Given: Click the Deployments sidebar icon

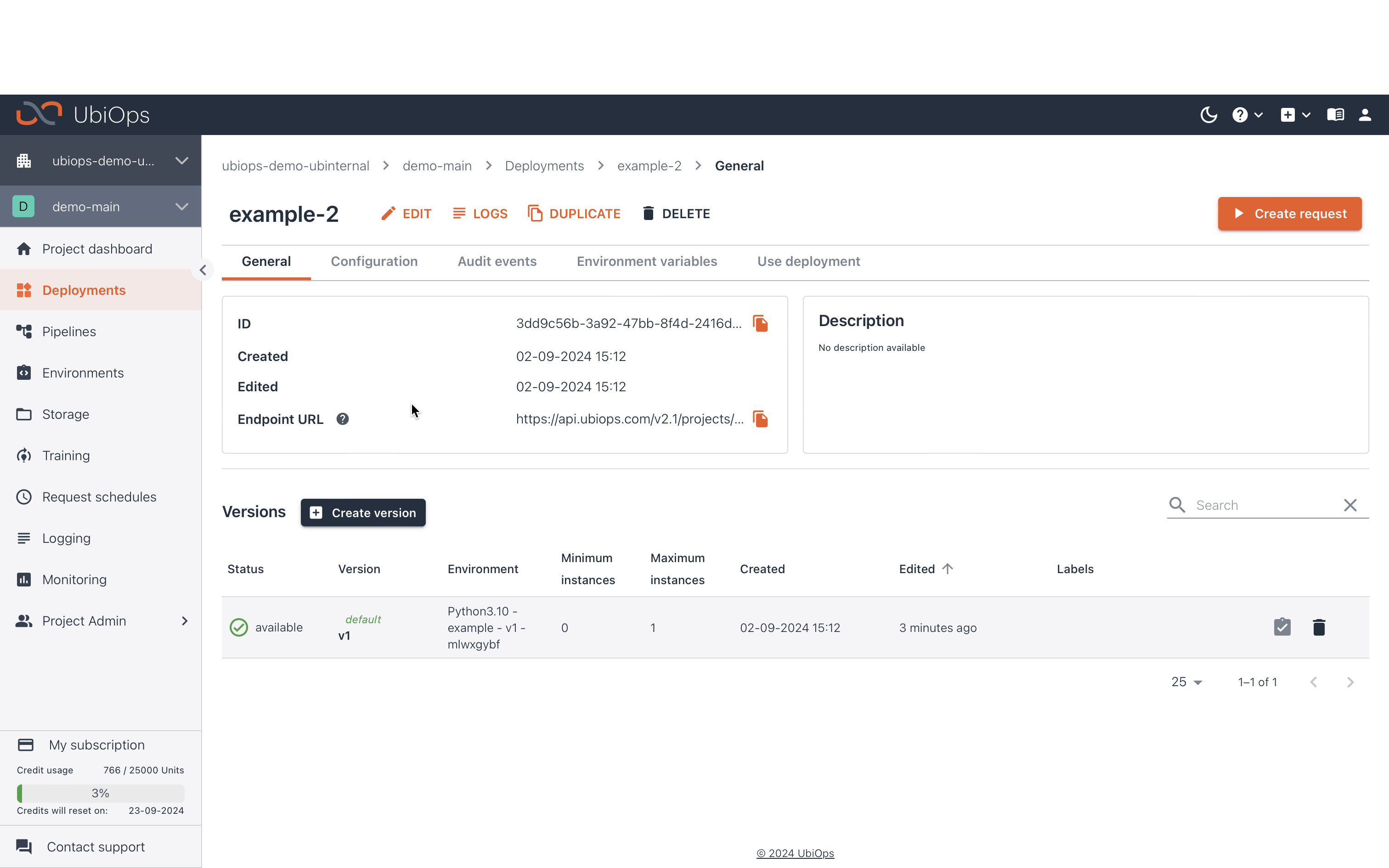Looking at the screenshot, I should point(25,290).
